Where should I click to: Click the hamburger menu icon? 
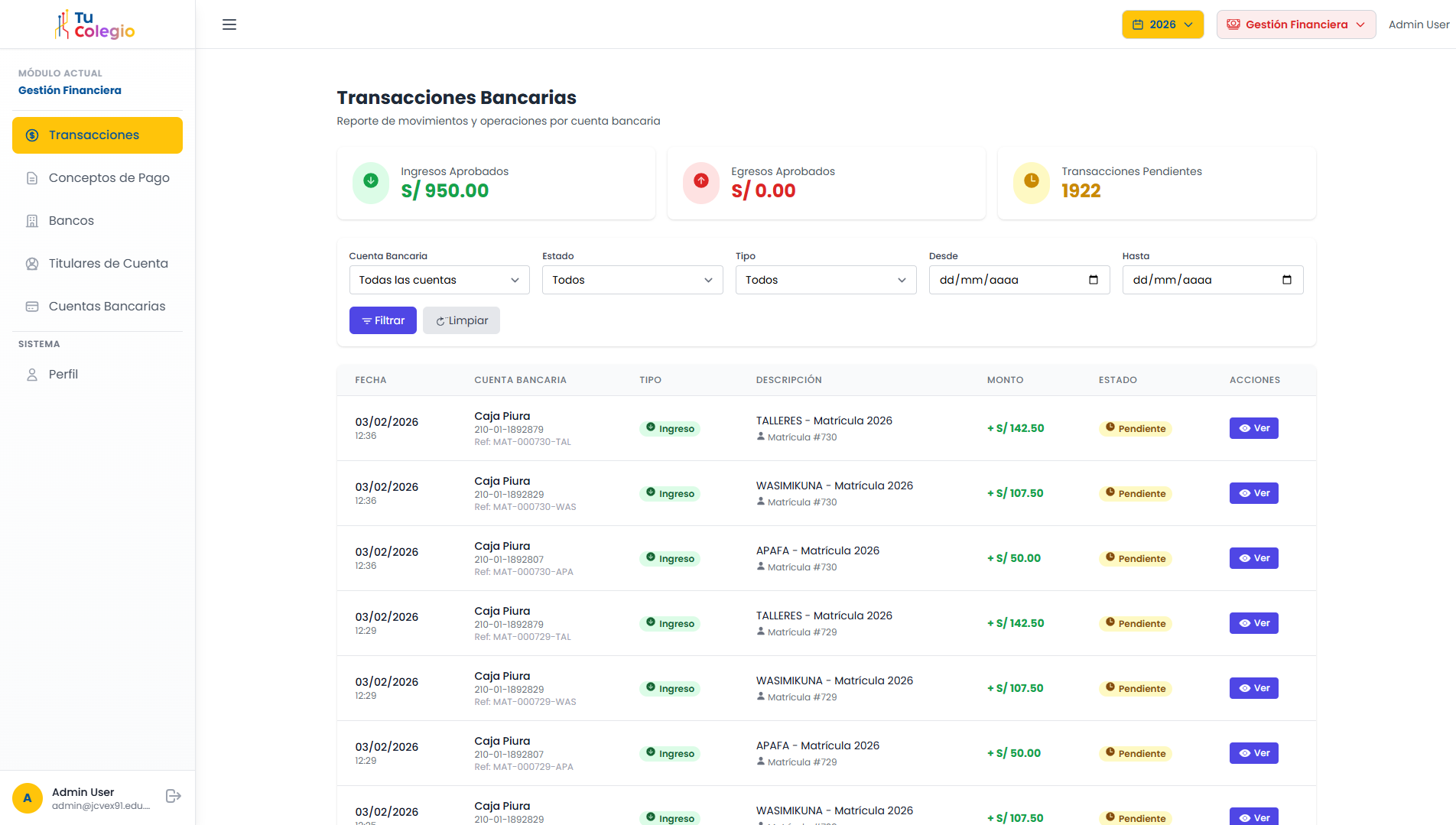[x=229, y=24]
